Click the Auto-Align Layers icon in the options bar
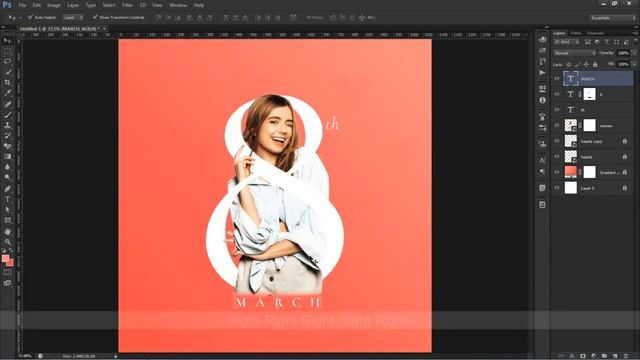Viewport: 640px width, 360px height. coord(293,18)
